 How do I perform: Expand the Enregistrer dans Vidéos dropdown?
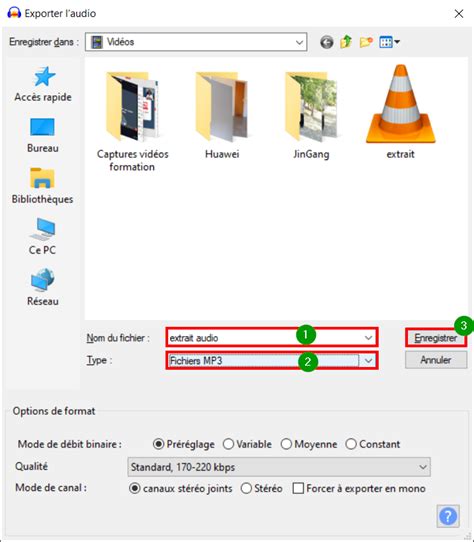coord(196,42)
